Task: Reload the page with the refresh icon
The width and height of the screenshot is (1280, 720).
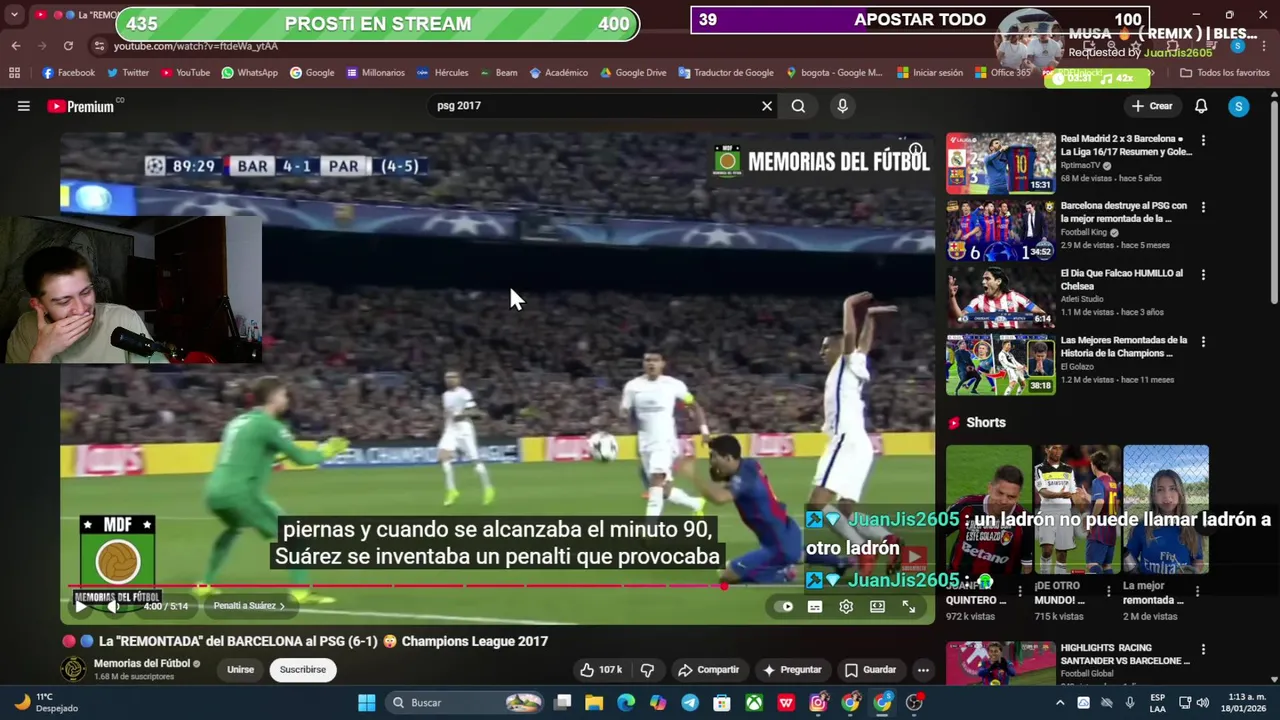Action: point(68,46)
